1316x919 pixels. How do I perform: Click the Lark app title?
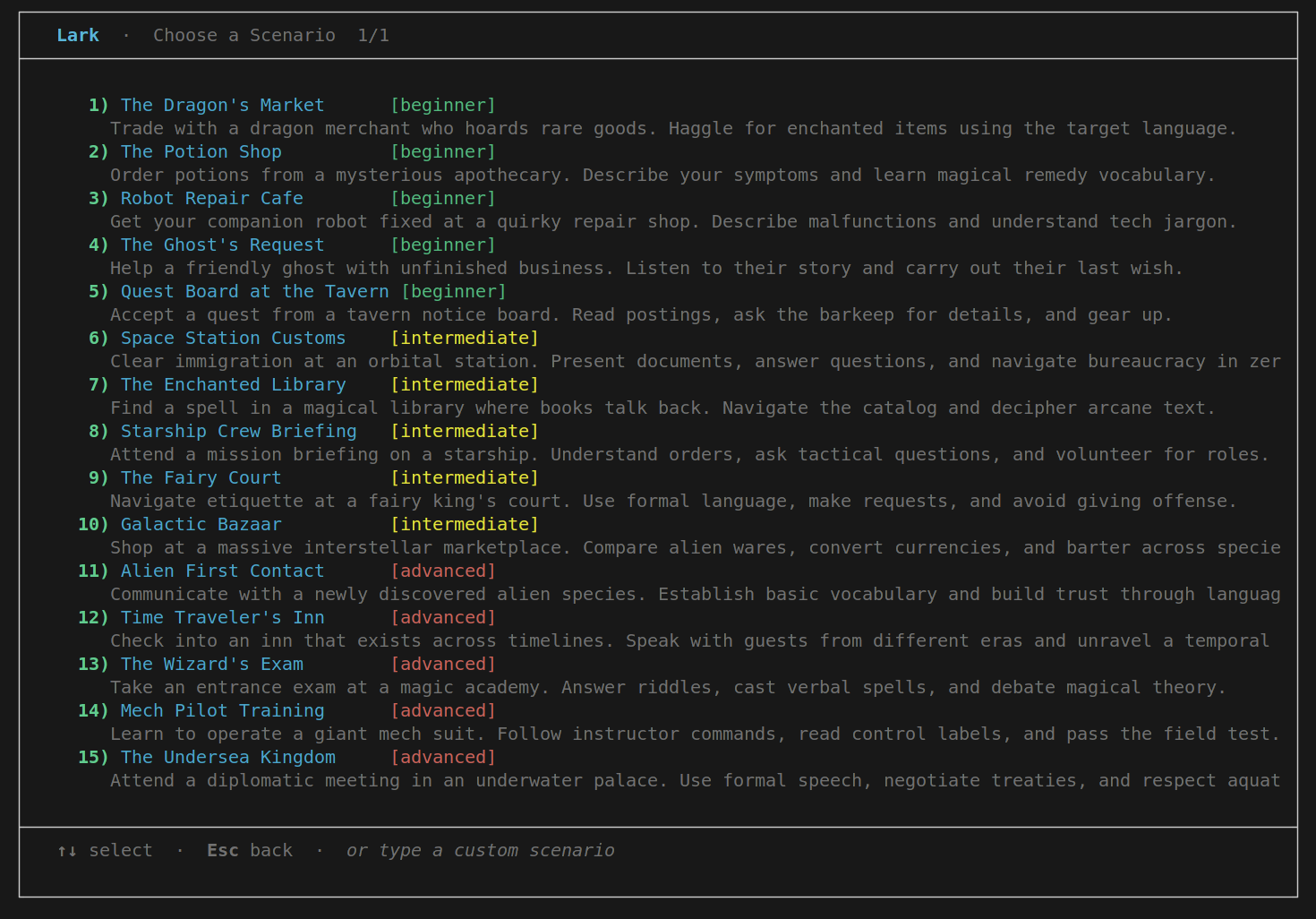click(77, 35)
